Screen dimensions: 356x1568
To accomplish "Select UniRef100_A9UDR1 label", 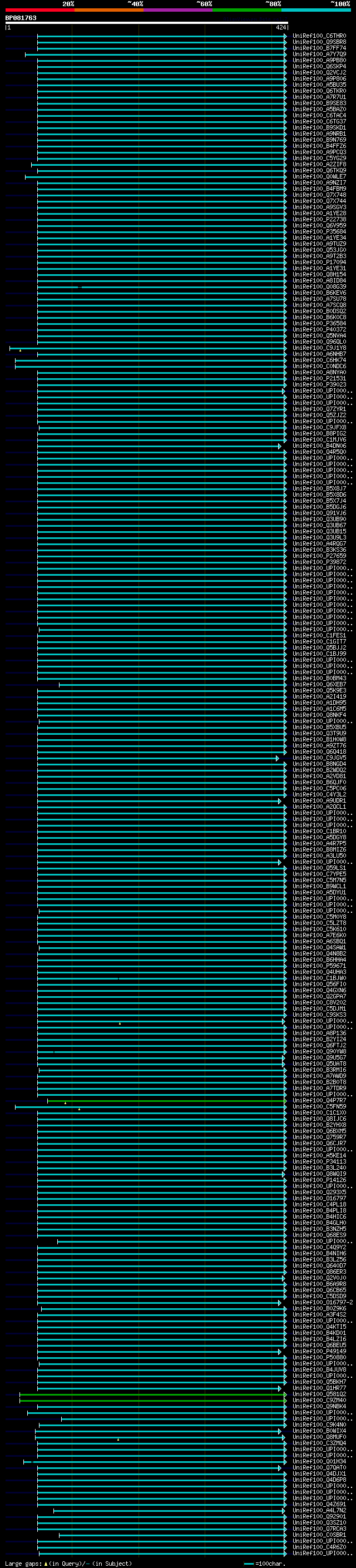I will [319, 800].
